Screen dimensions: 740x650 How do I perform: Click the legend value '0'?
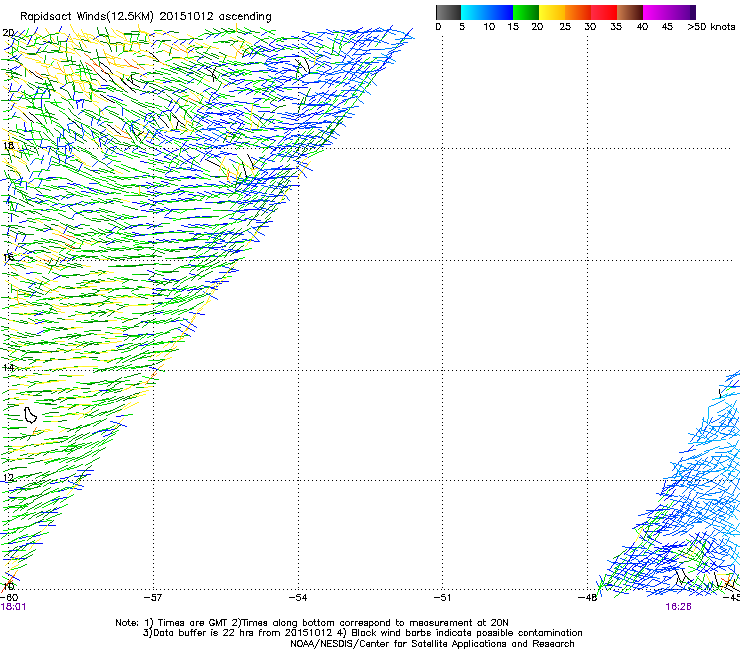click(x=438, y=27)
